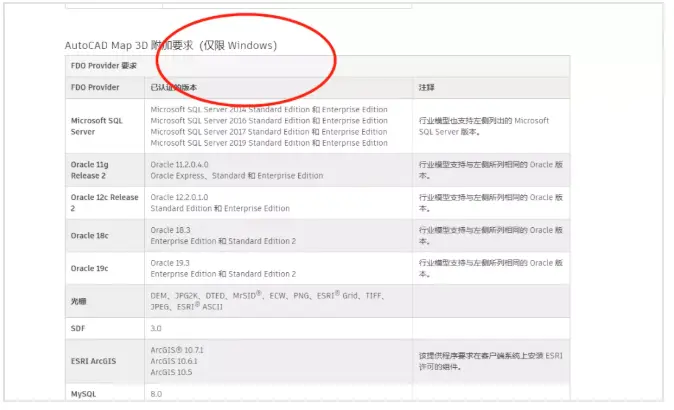Click the 'ESRI ArcGIS' row label
The image size is (674, 410).
tap(93, 361)
